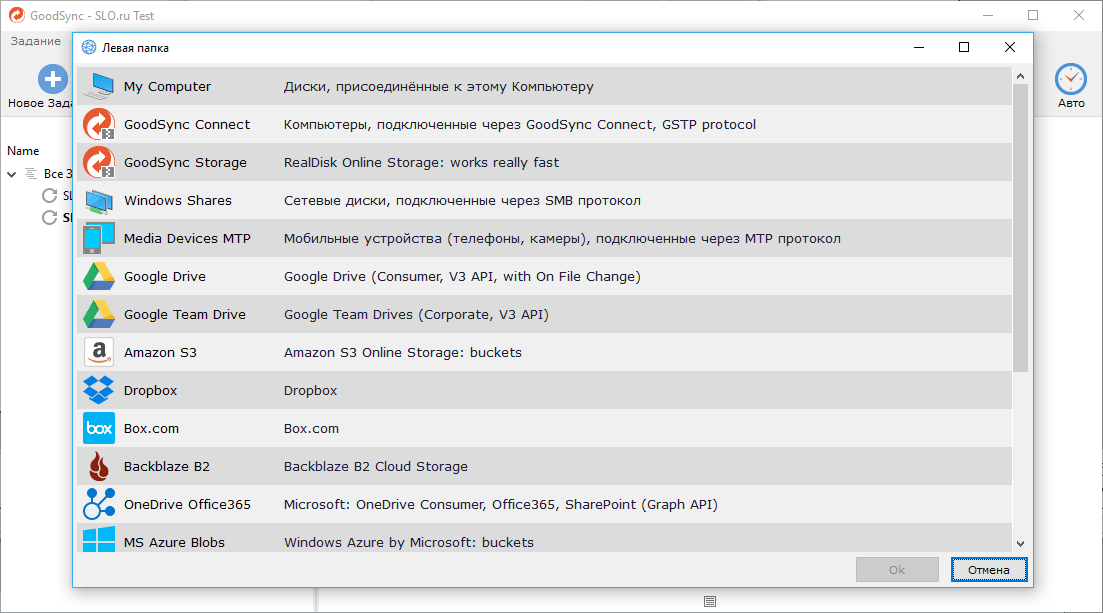This screenshot has width=1103, height=613.
Task: Click 'Backblaze B2 Cloud Storage' description
Action: point(376,467)
